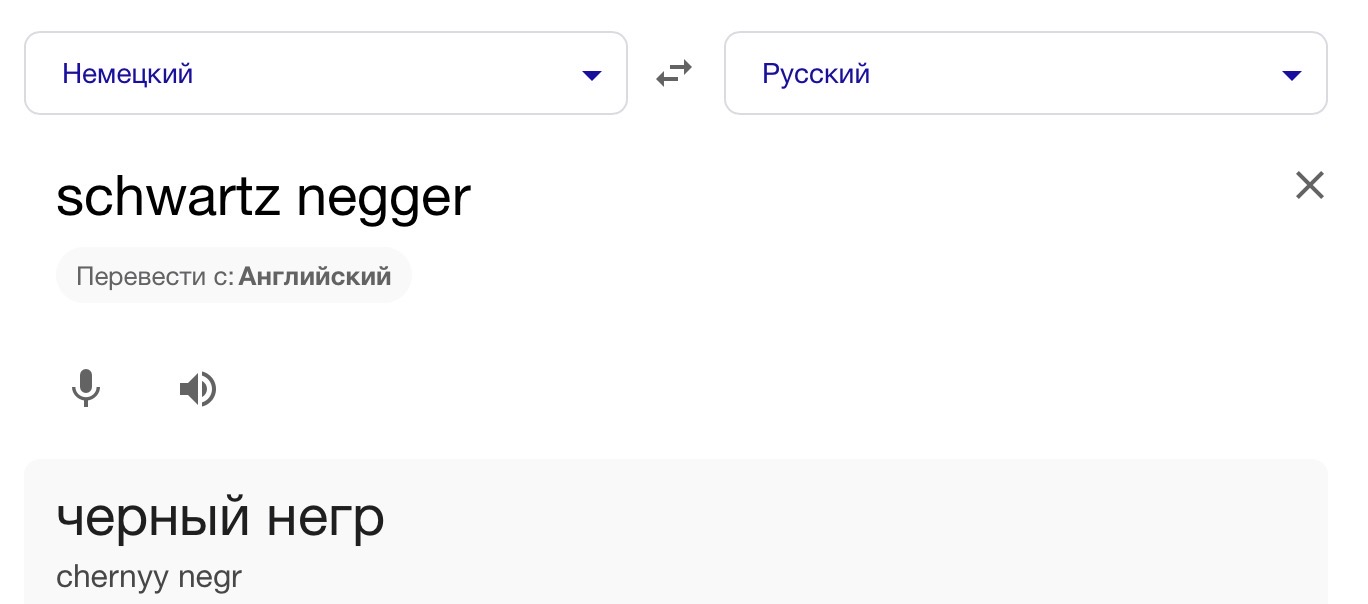The width and height of the screenshot is (1368, 604).
Task: Swap the source and target languages
Action: 674,73
